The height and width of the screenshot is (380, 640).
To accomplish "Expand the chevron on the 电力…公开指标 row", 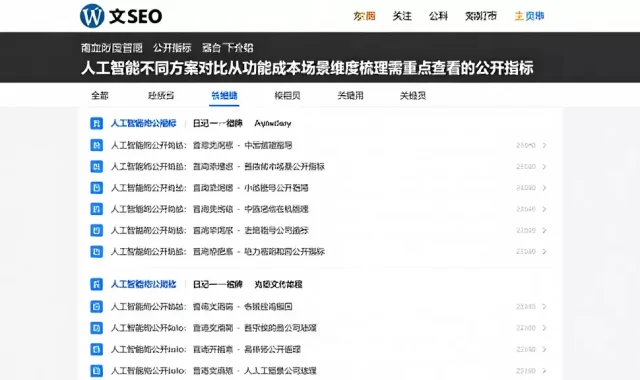I will click(544, 251).
